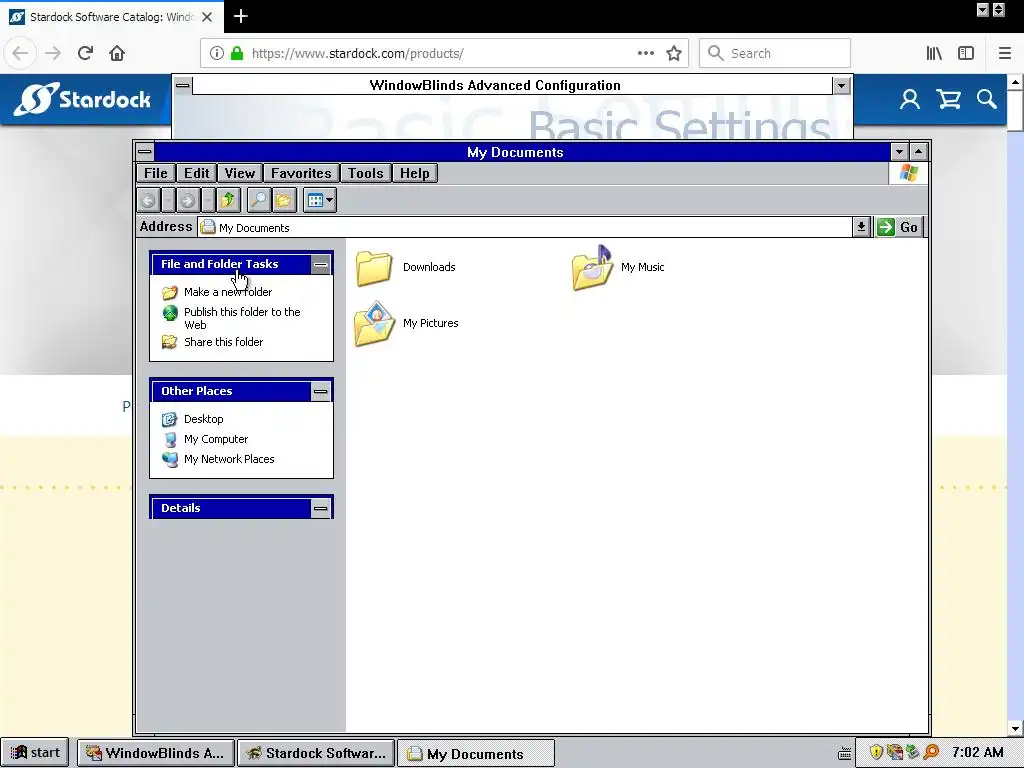Viewport: 1024px width, 768px height.
Task: Open the Downloads folder icon
Action: (x=374, y=268)
